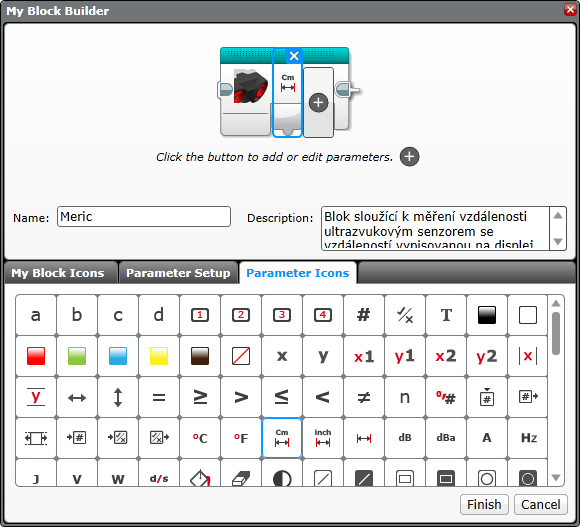This screenshot has width=580, height=527.
Task: Pick the blue color swatch icon
Action: click(x=118, y=356)
